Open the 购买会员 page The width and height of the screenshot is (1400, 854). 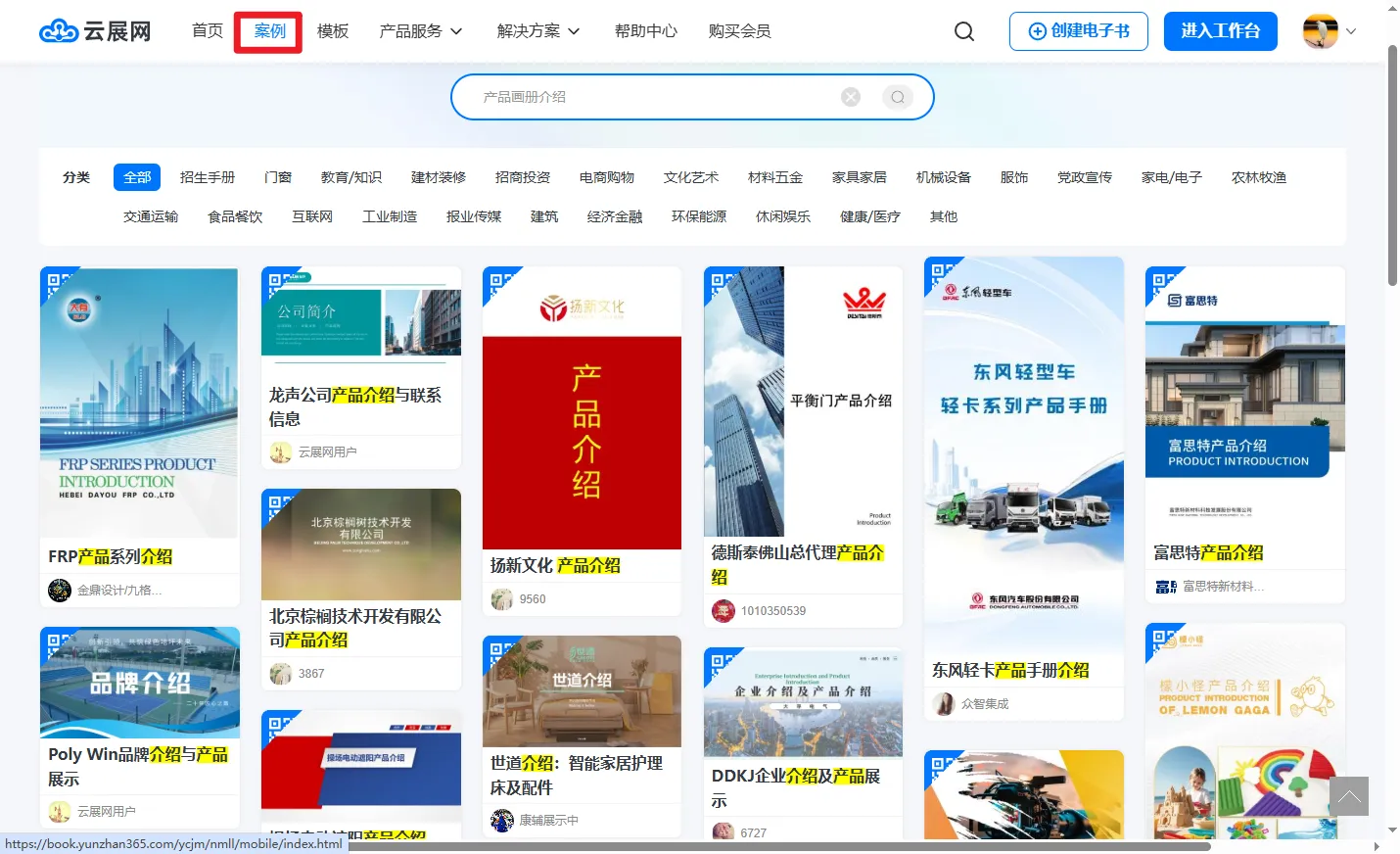(740, 31)
